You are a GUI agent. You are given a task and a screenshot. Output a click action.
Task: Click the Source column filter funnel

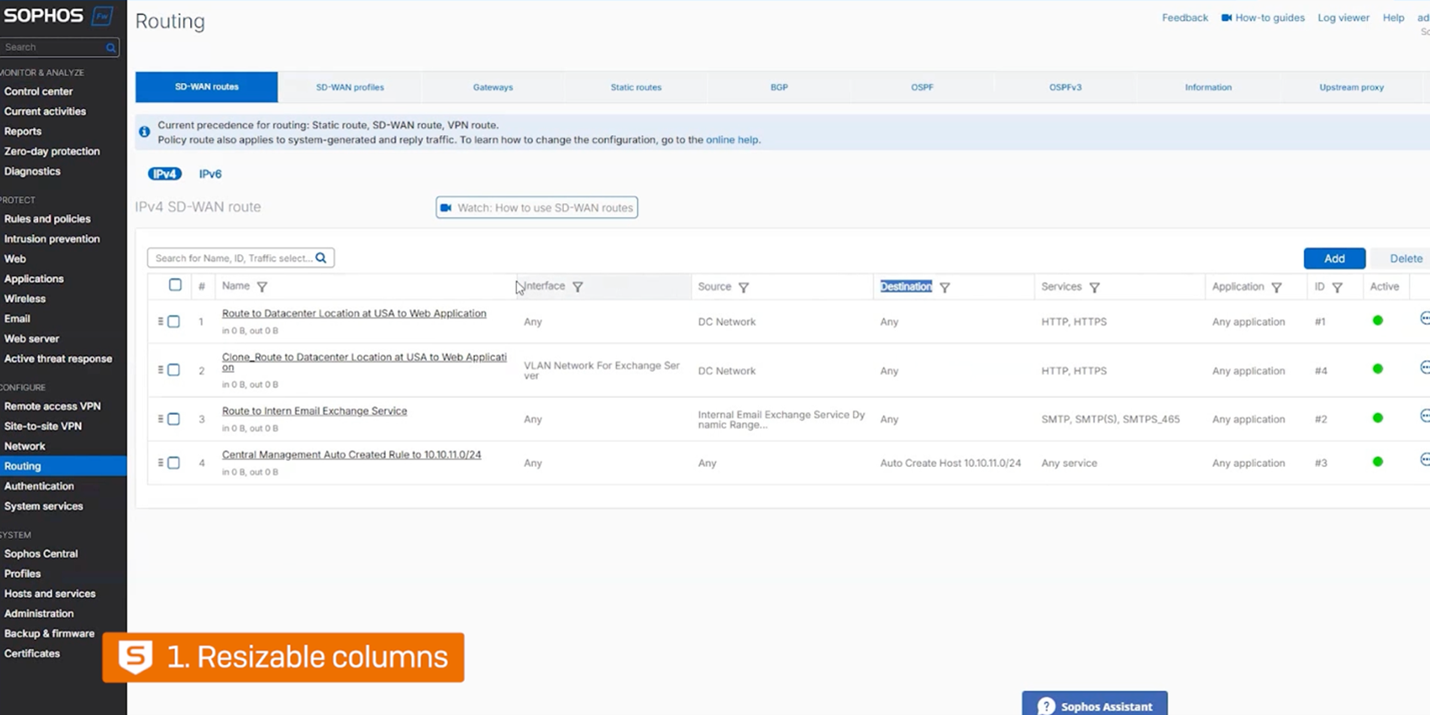click(743, 287)
